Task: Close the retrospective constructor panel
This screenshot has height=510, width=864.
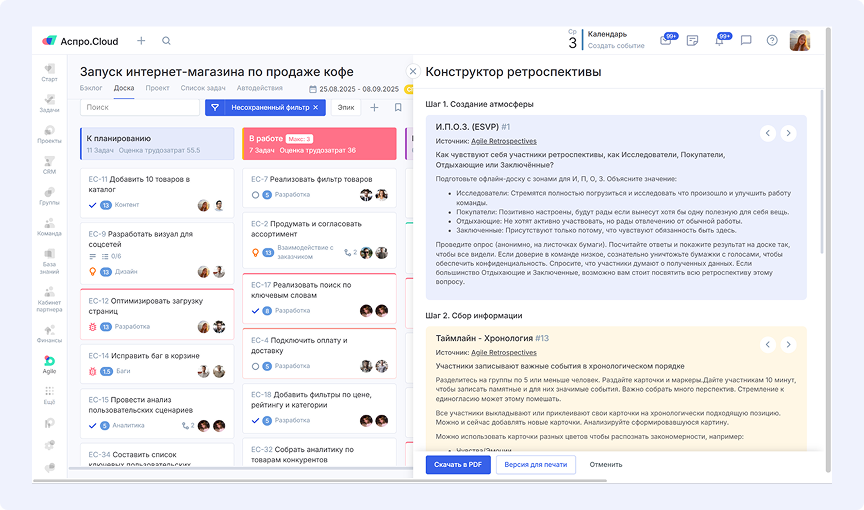Action: [x=412, y=71]
